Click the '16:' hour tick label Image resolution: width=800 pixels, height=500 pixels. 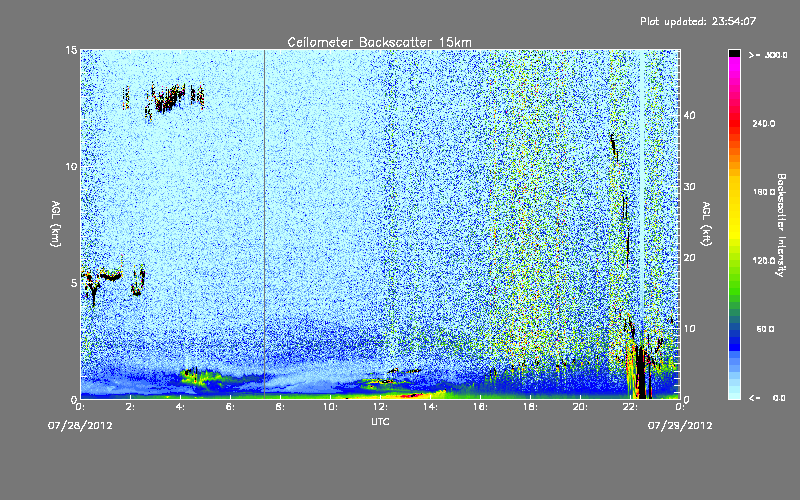point(480,407)
